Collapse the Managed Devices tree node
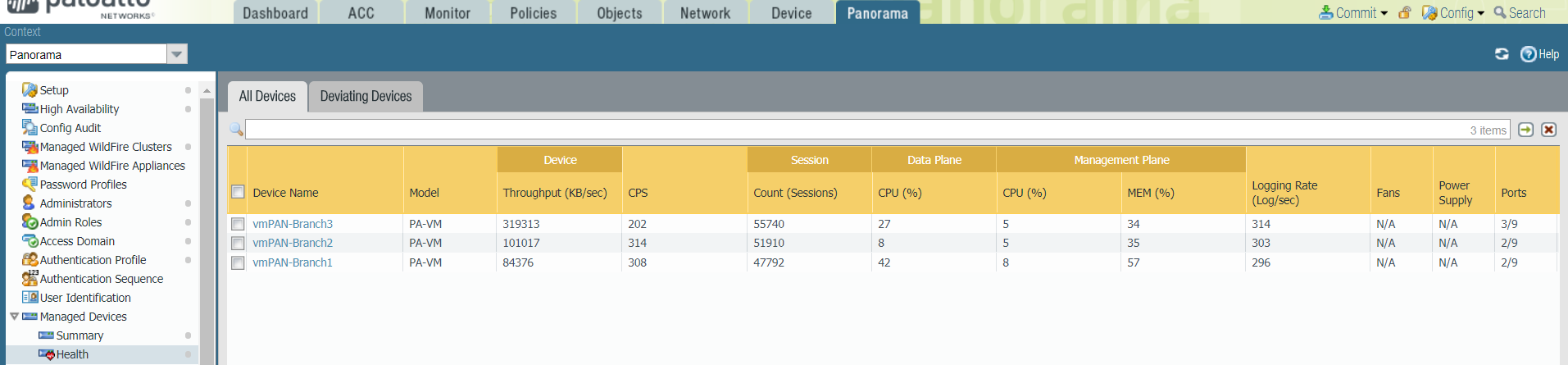 14,317
